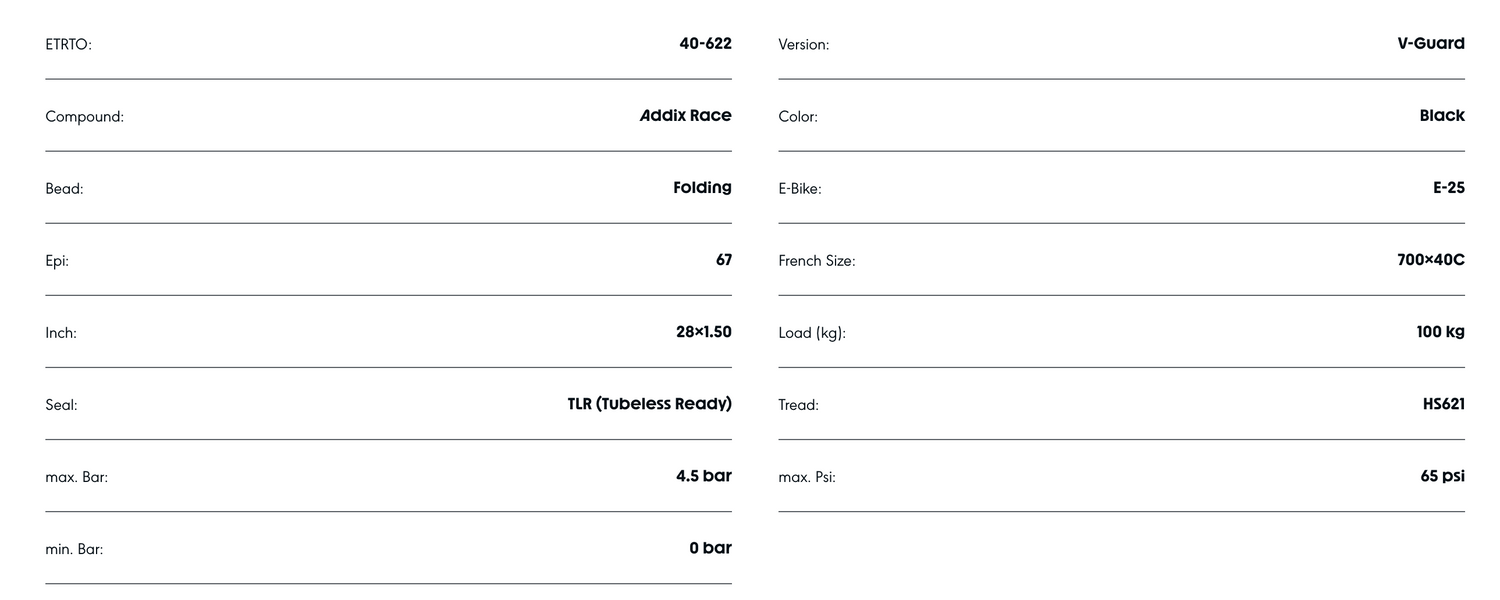
Task: Click the 65 psi maximum pressure
Action: tap(1442, 476)
